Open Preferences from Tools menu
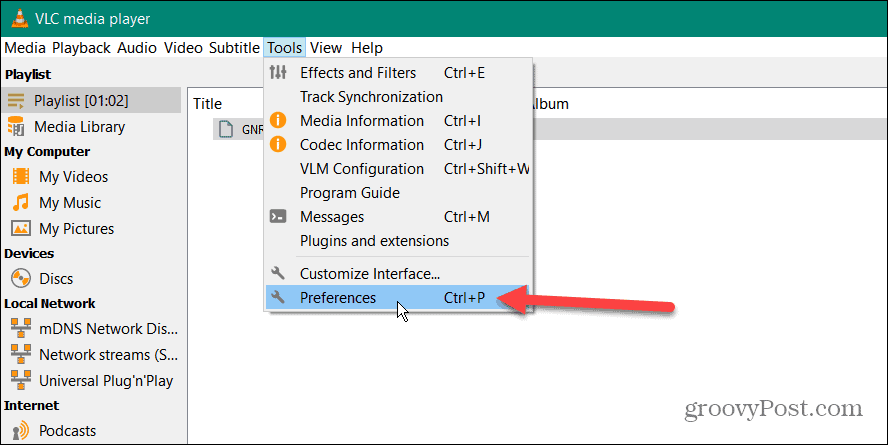Viewport: 888px width, 445px height. coord(399,298)
